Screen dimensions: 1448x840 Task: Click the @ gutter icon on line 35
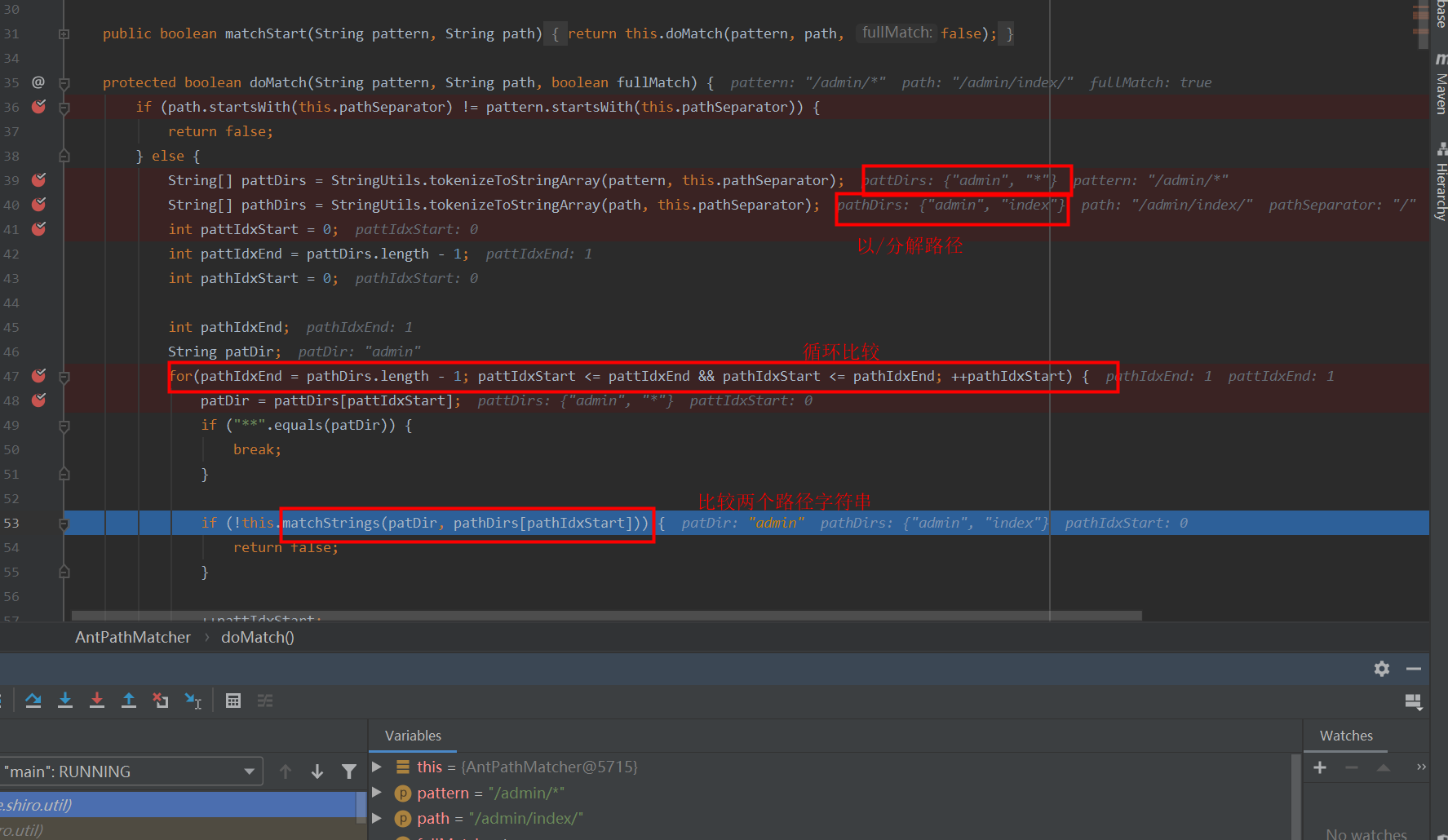tap(38, 82)
